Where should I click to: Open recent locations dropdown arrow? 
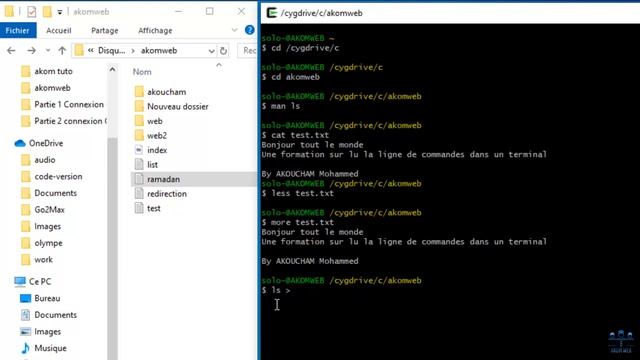[48, 51]
